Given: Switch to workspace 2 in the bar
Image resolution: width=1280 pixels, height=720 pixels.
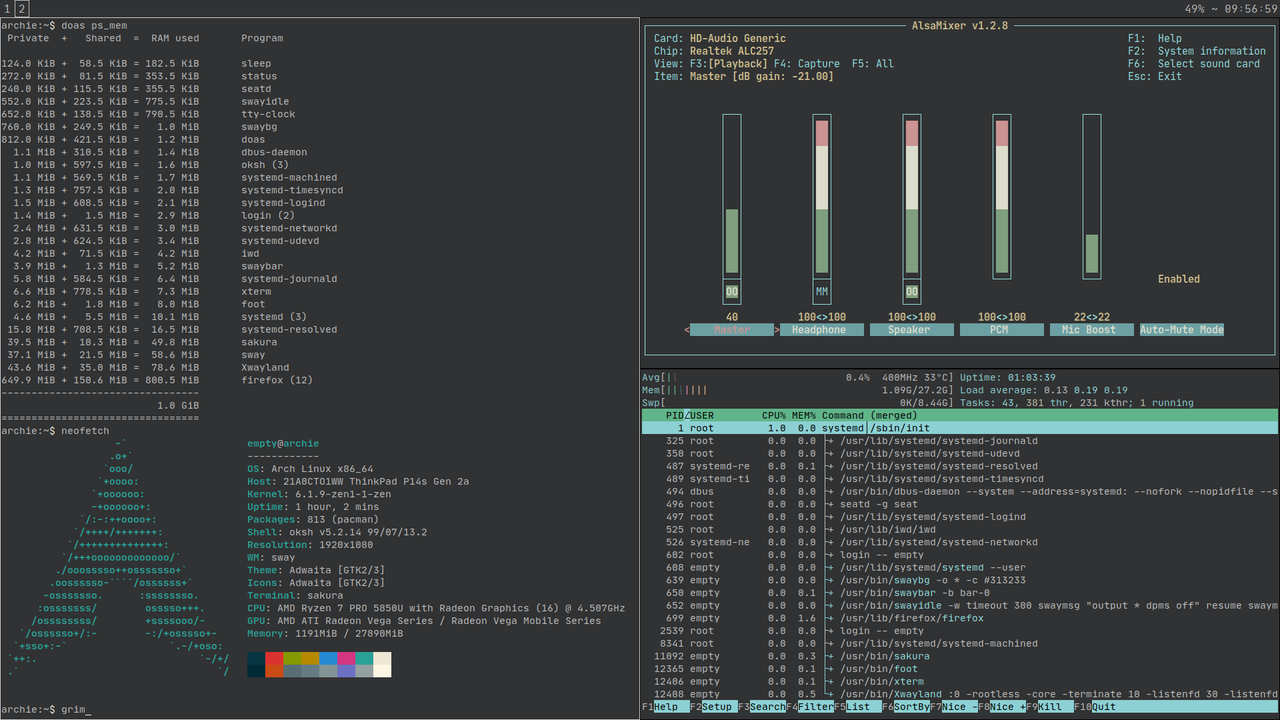Looking at the screenshot, I should coord(21,8).
